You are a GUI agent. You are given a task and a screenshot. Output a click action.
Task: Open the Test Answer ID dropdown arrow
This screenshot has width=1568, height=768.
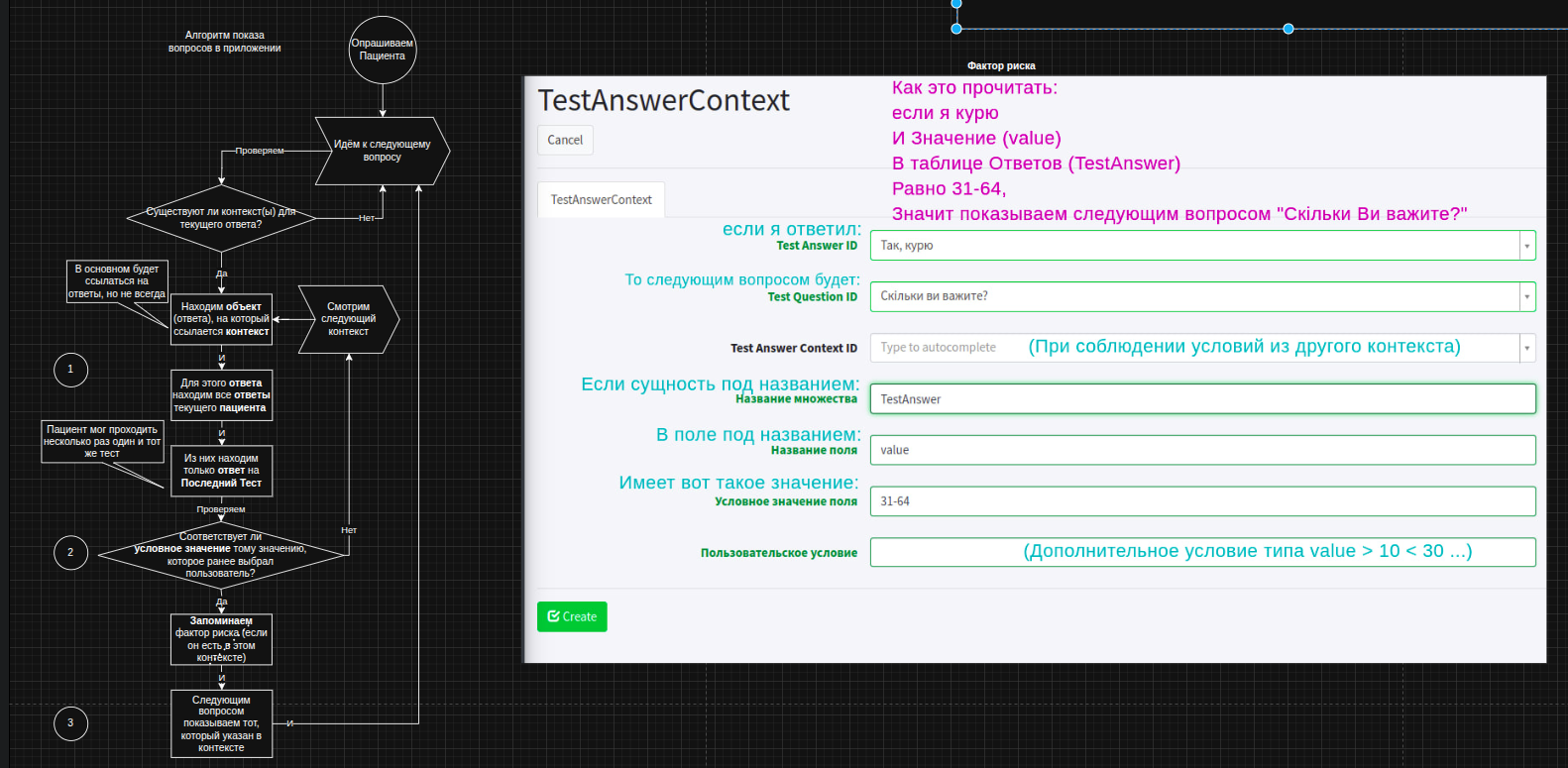tap(1526, 246)
